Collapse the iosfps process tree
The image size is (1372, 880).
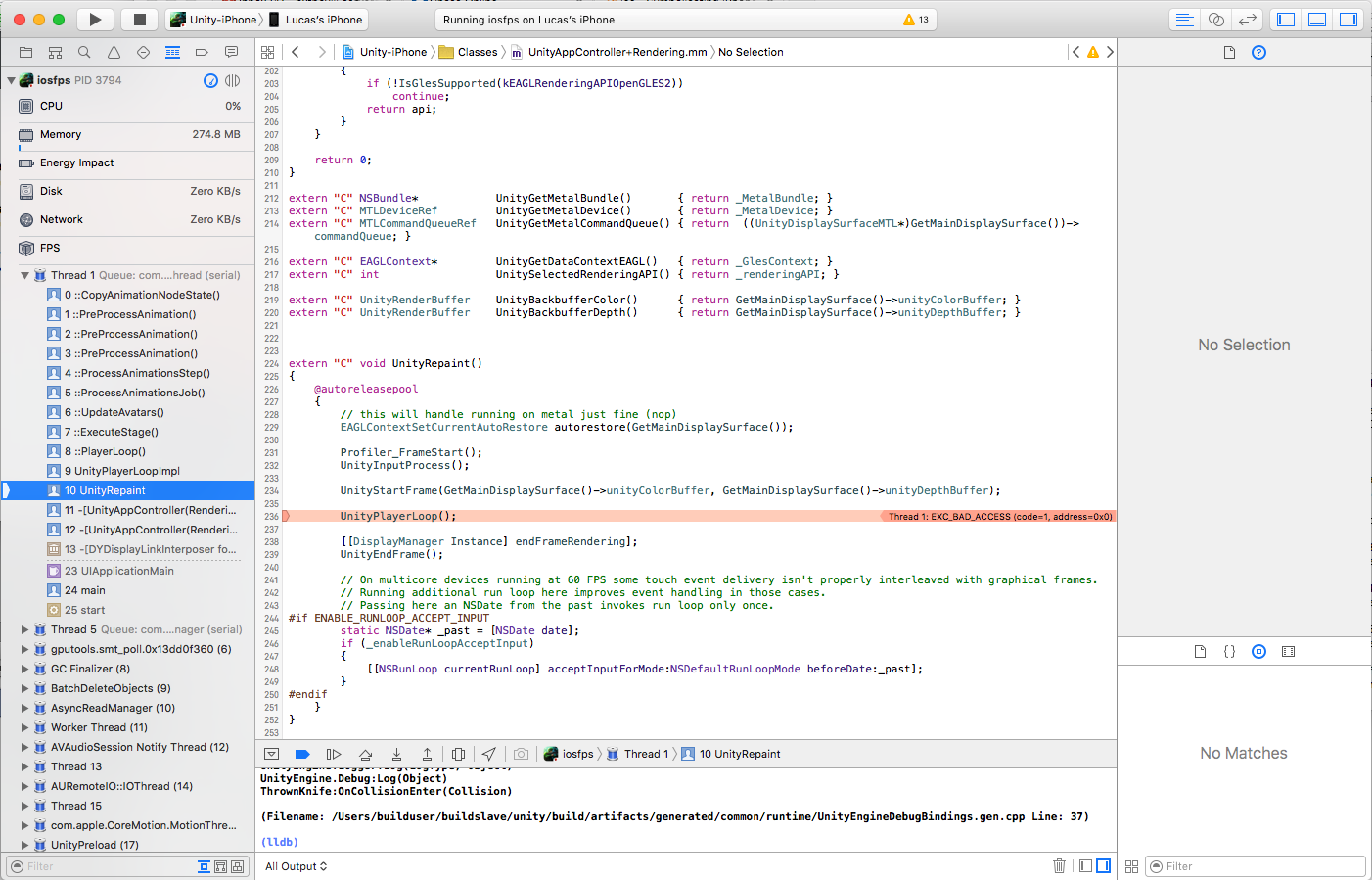click(x=11, y=80)
